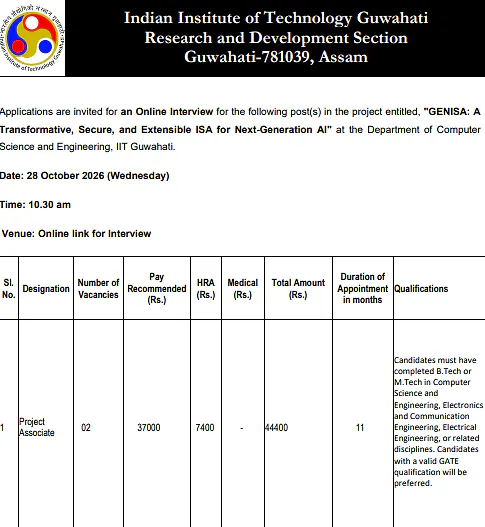Click the pay value '37000'
This screenshot has width=485, height=527.
[x=149, y=428]
